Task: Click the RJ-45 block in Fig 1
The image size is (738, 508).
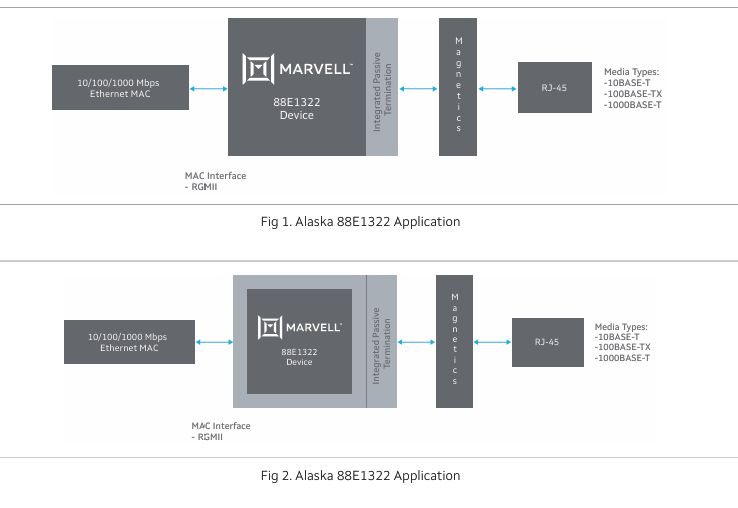Action: (554, 88)
